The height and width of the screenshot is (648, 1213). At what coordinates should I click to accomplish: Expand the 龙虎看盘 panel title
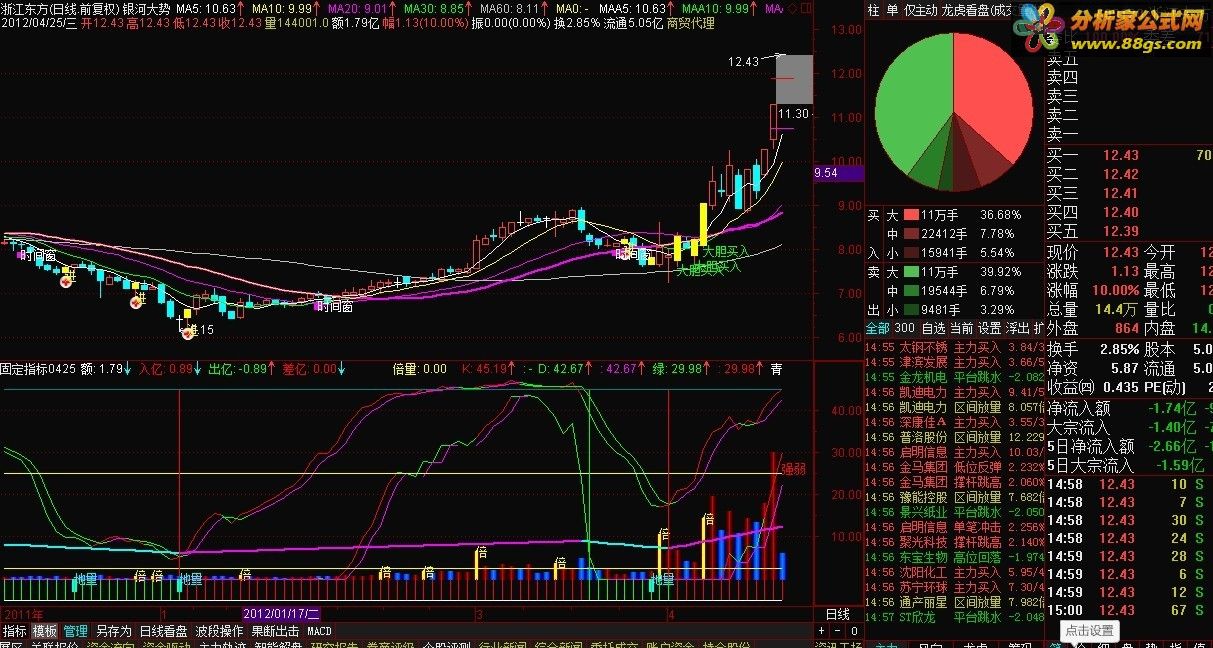click(x=976, y=10)
